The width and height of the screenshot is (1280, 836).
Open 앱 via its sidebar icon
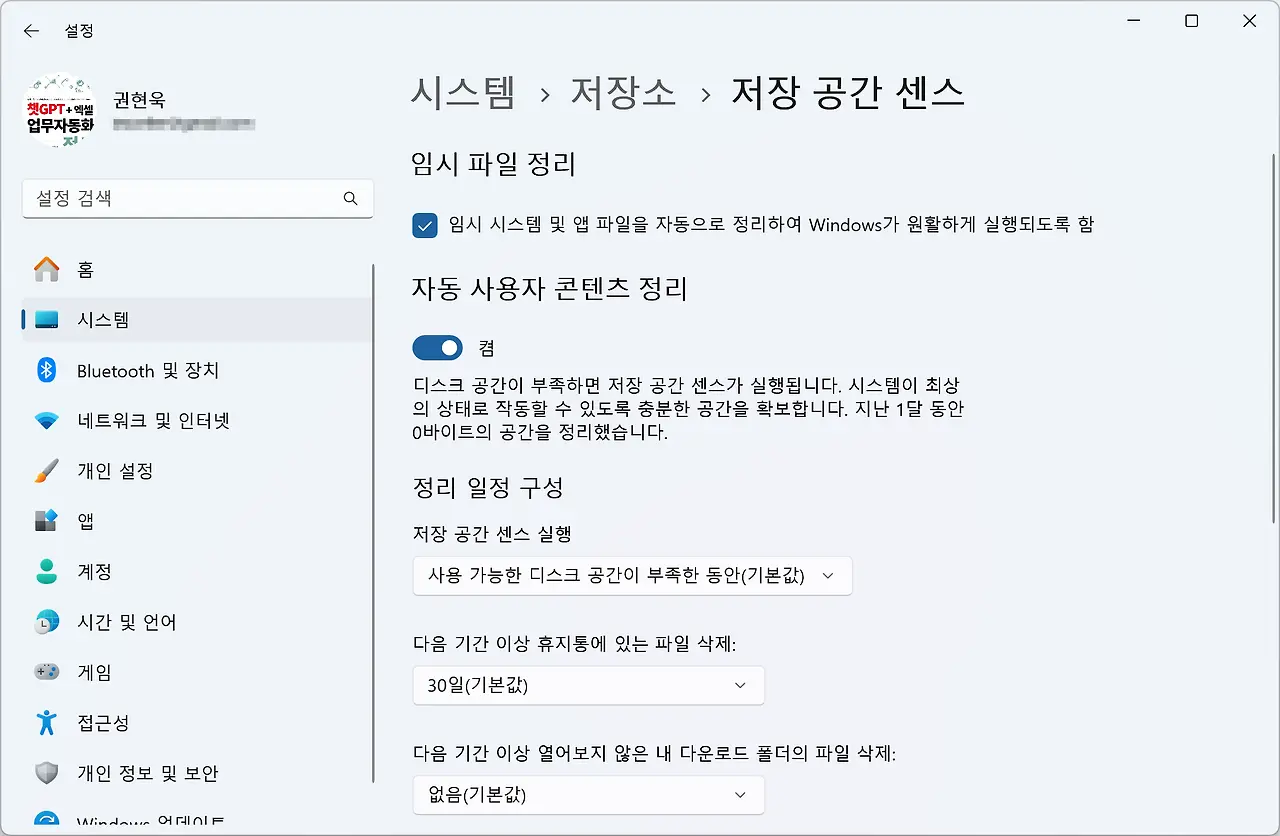coord(48,520)
